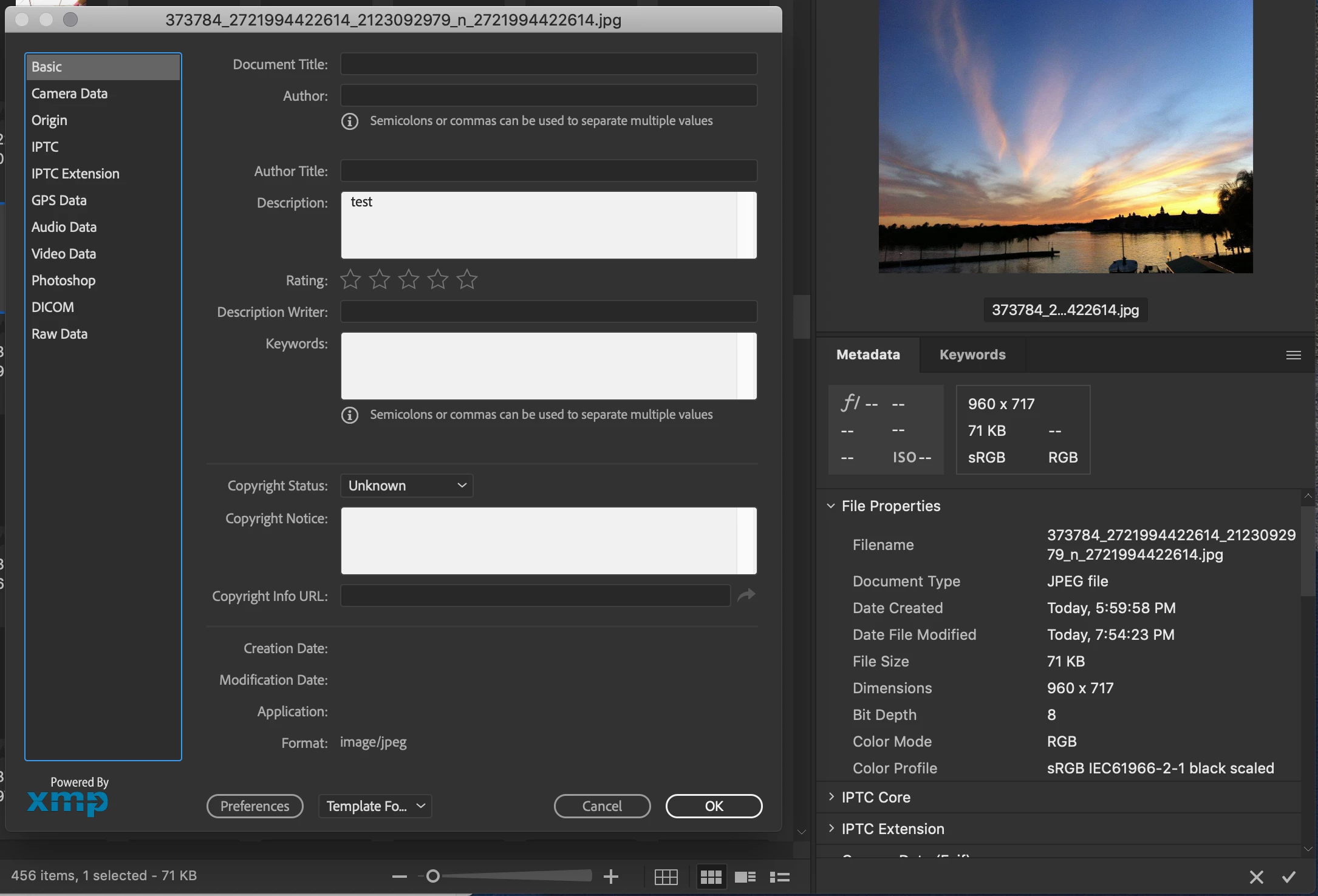Switch to the Keywords tab

(x=972, y=355)
